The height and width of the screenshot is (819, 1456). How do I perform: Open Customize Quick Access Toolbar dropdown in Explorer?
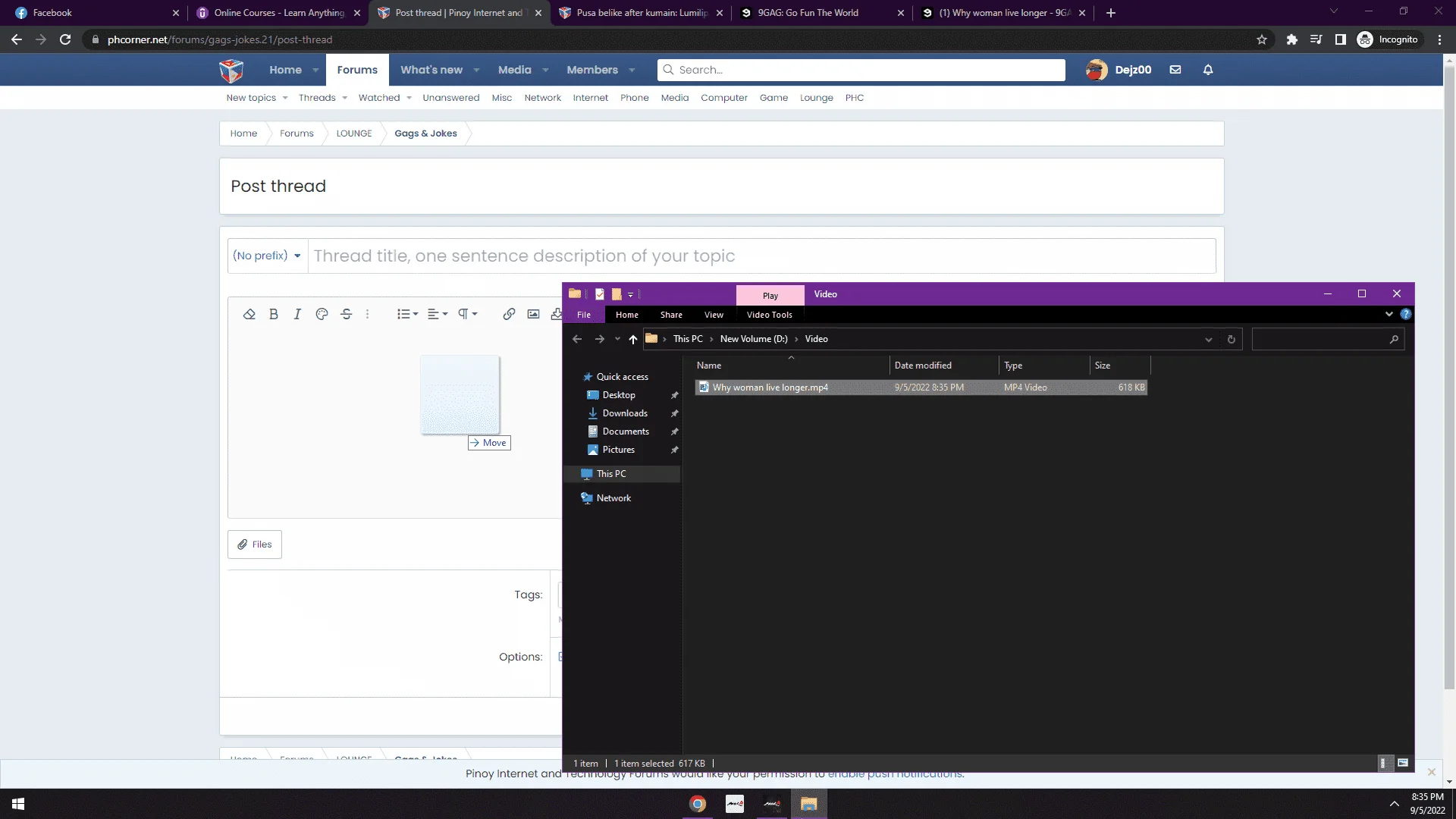(630, 294)
